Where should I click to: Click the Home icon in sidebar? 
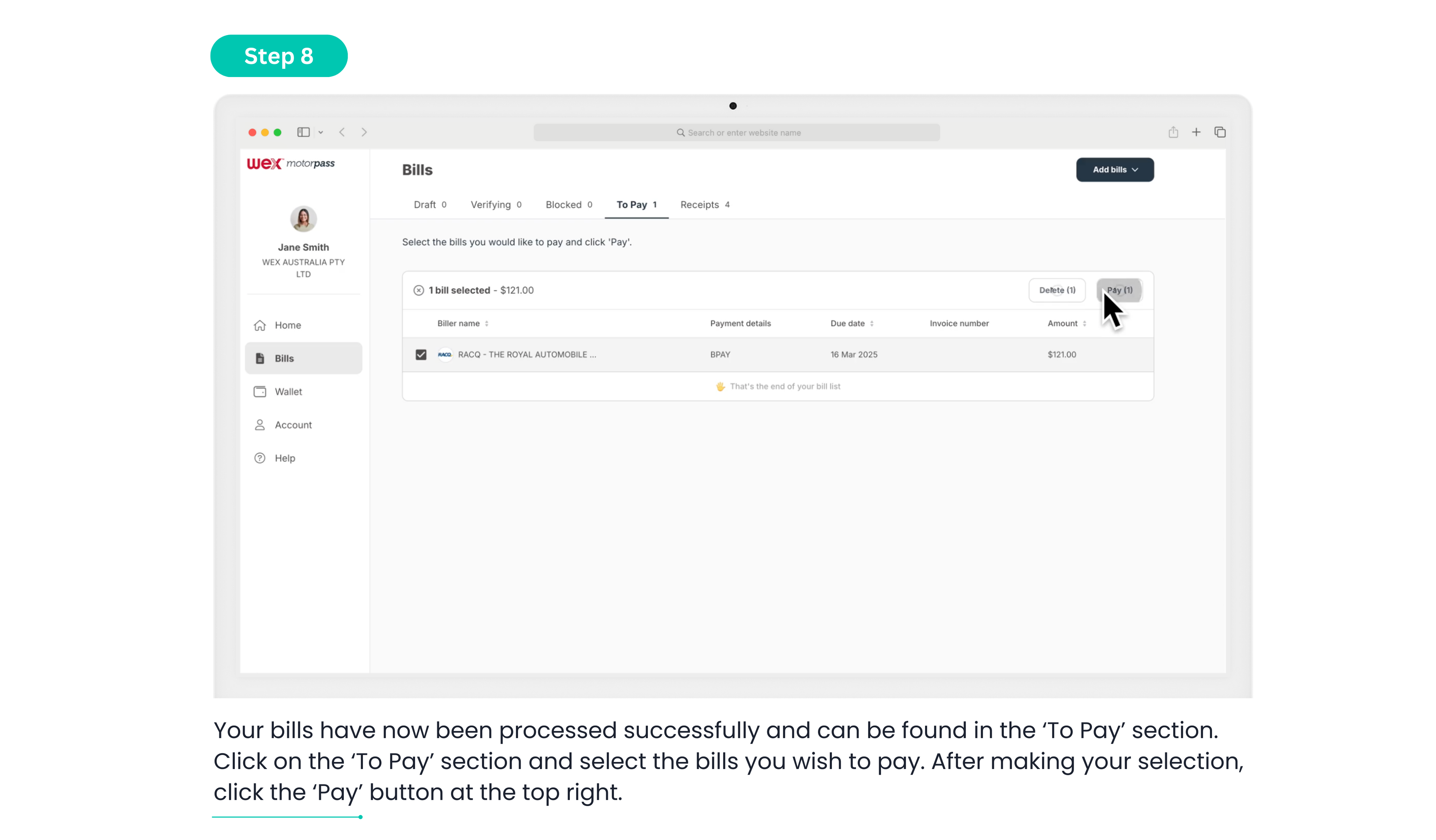pyautogui.click(x=260, y=325)
